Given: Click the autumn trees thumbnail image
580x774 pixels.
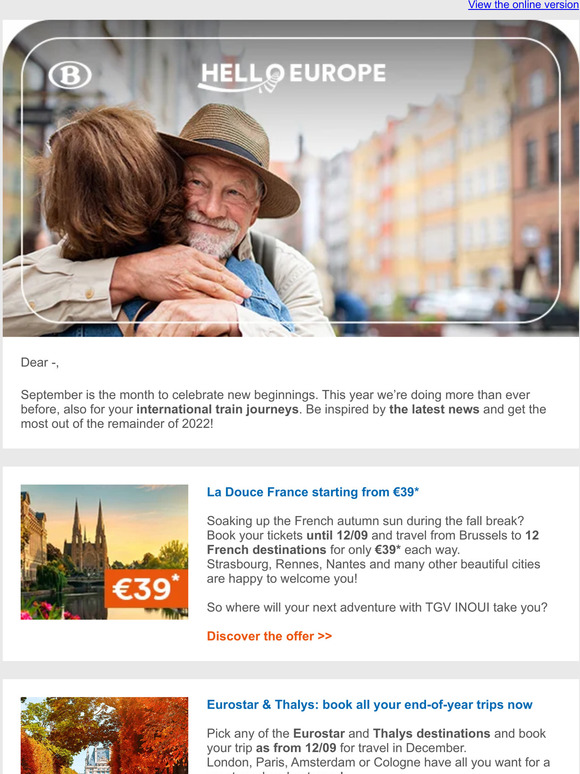Looking at the screenshot, I should tap(104, 735).
